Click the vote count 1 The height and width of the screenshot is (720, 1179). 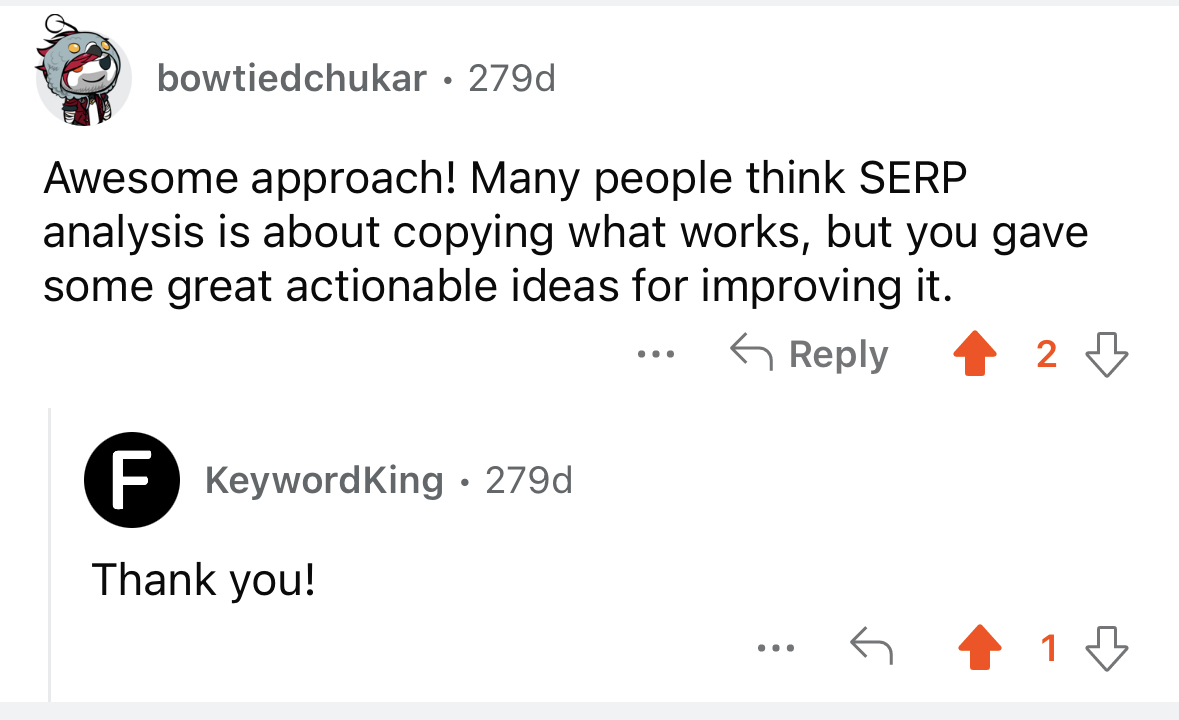pos(1049,648)
